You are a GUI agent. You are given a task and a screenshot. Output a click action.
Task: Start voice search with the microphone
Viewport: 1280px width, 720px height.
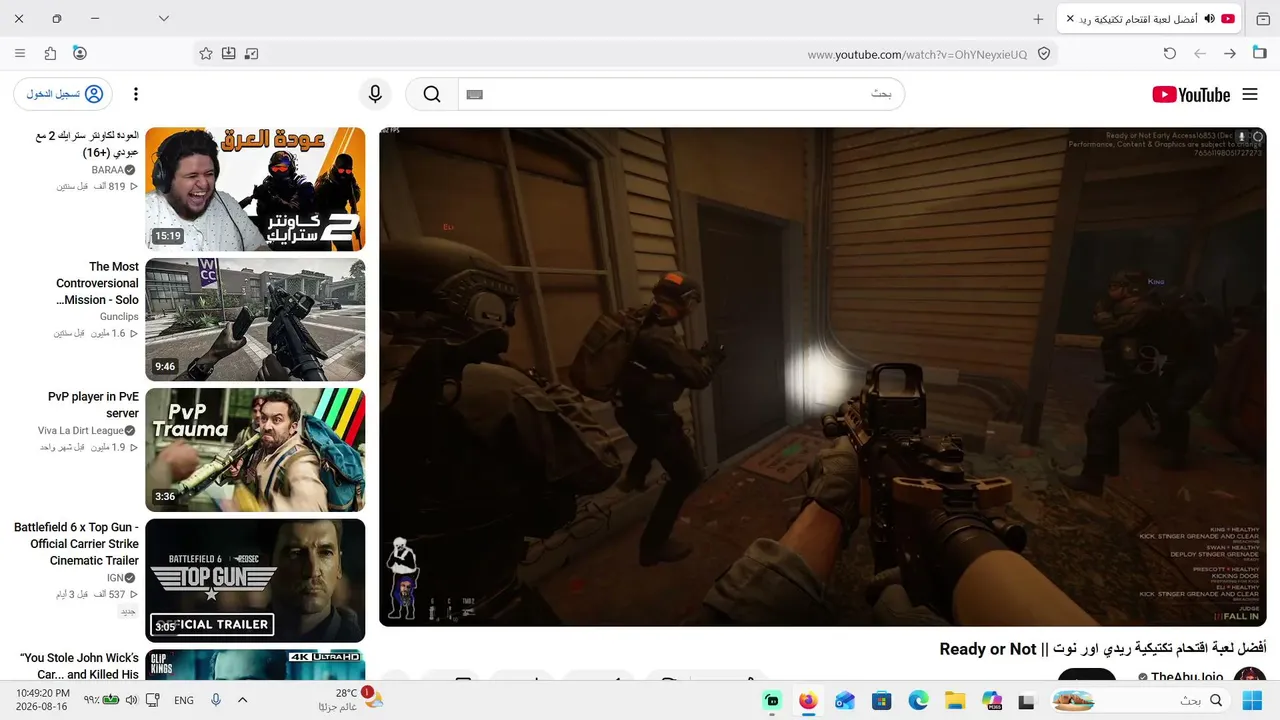375,94
